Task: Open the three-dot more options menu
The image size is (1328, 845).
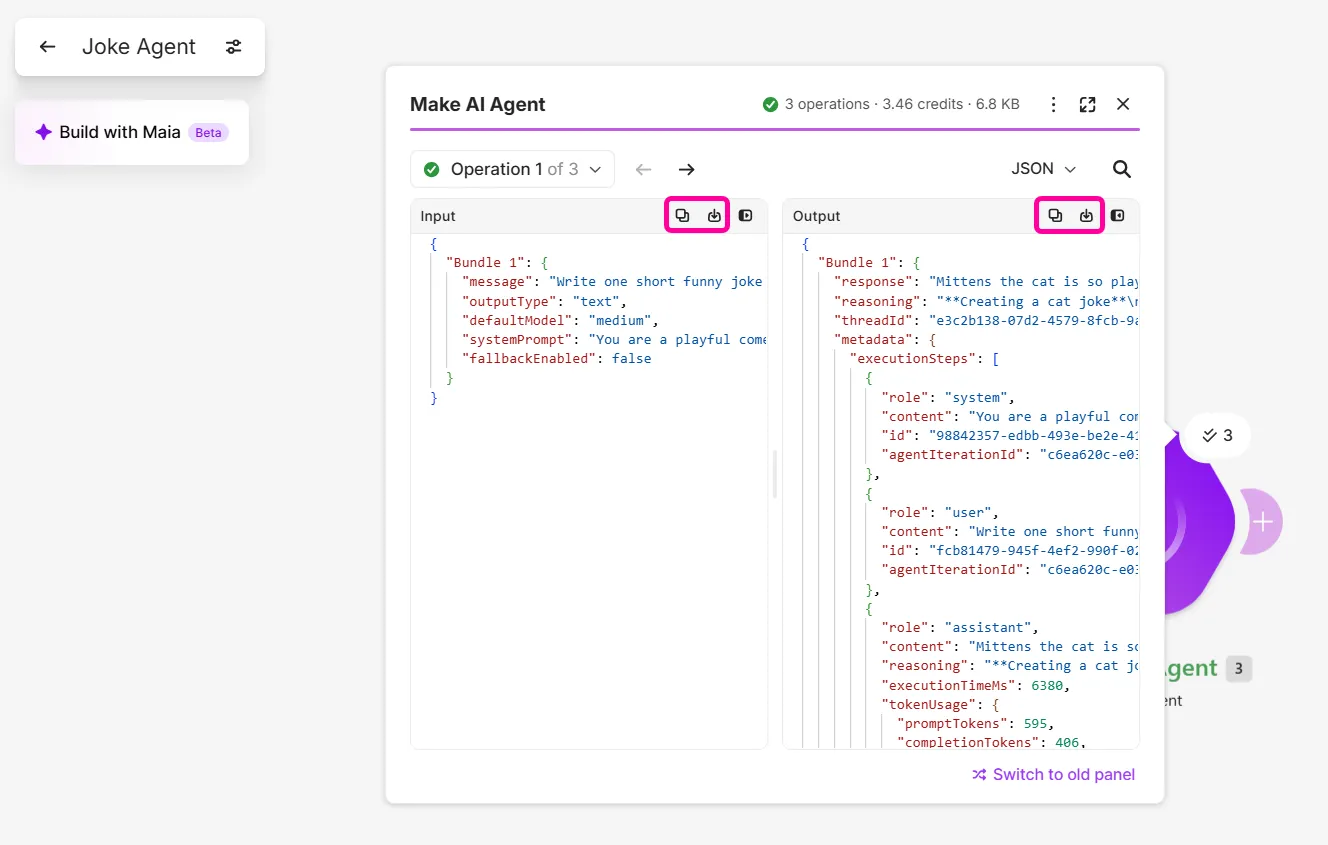Action: pos(1053,104)
